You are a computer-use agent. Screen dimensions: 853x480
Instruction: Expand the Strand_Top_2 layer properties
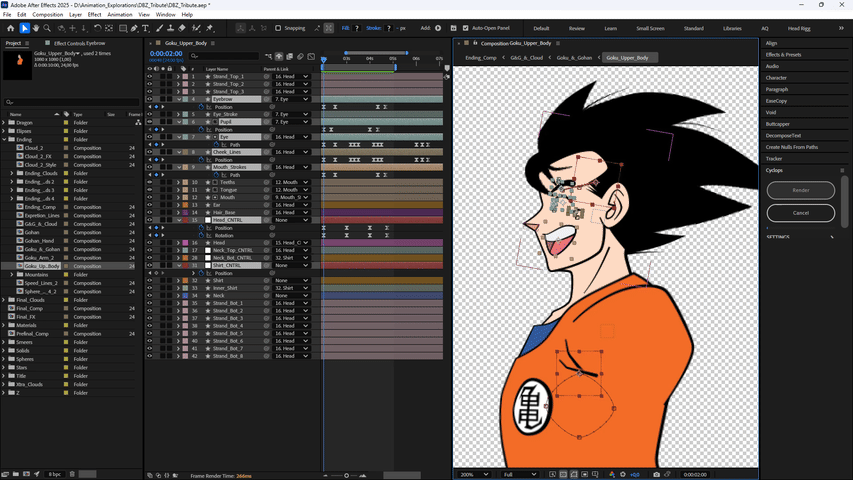[x=178, y=84]
